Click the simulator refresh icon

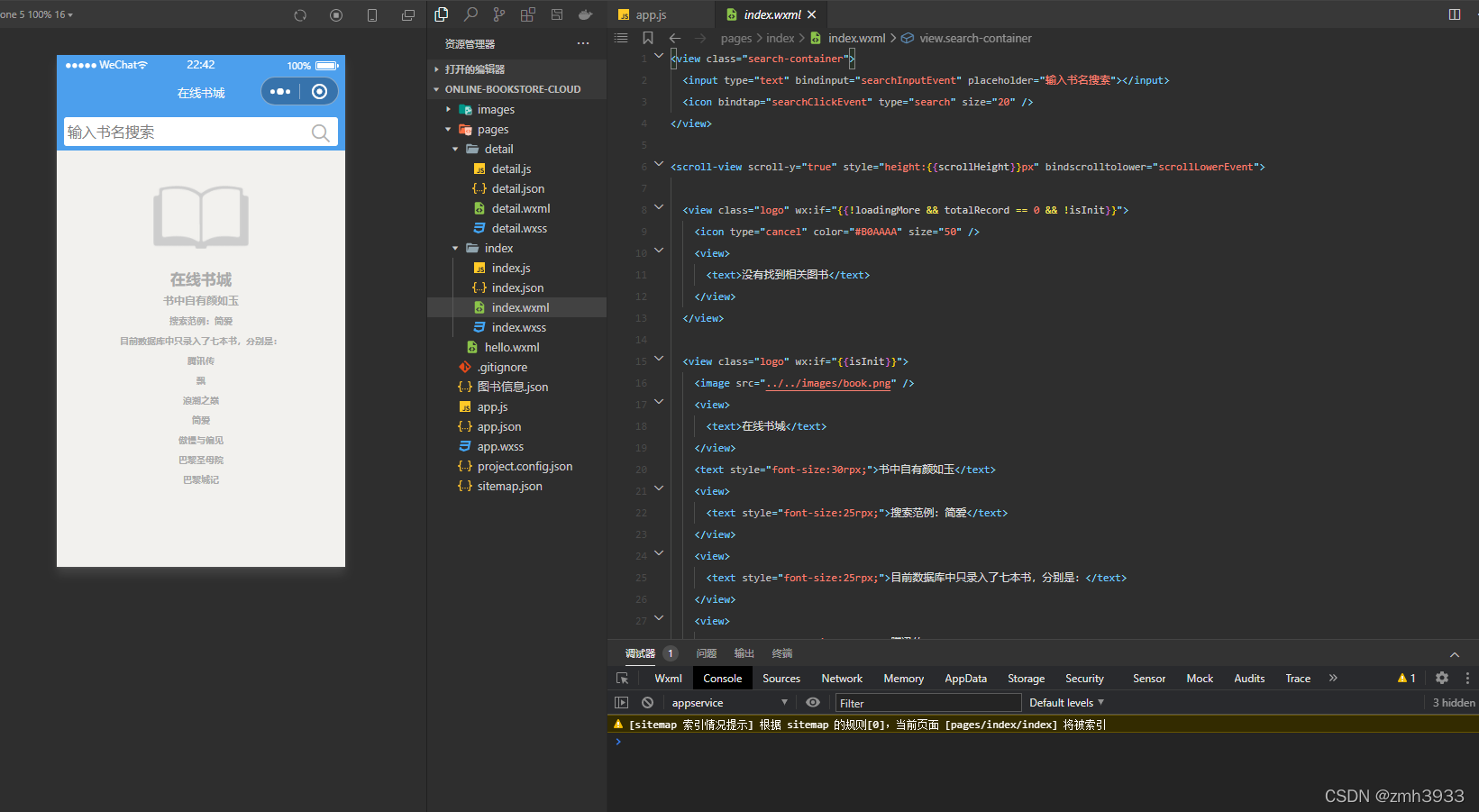300,15
